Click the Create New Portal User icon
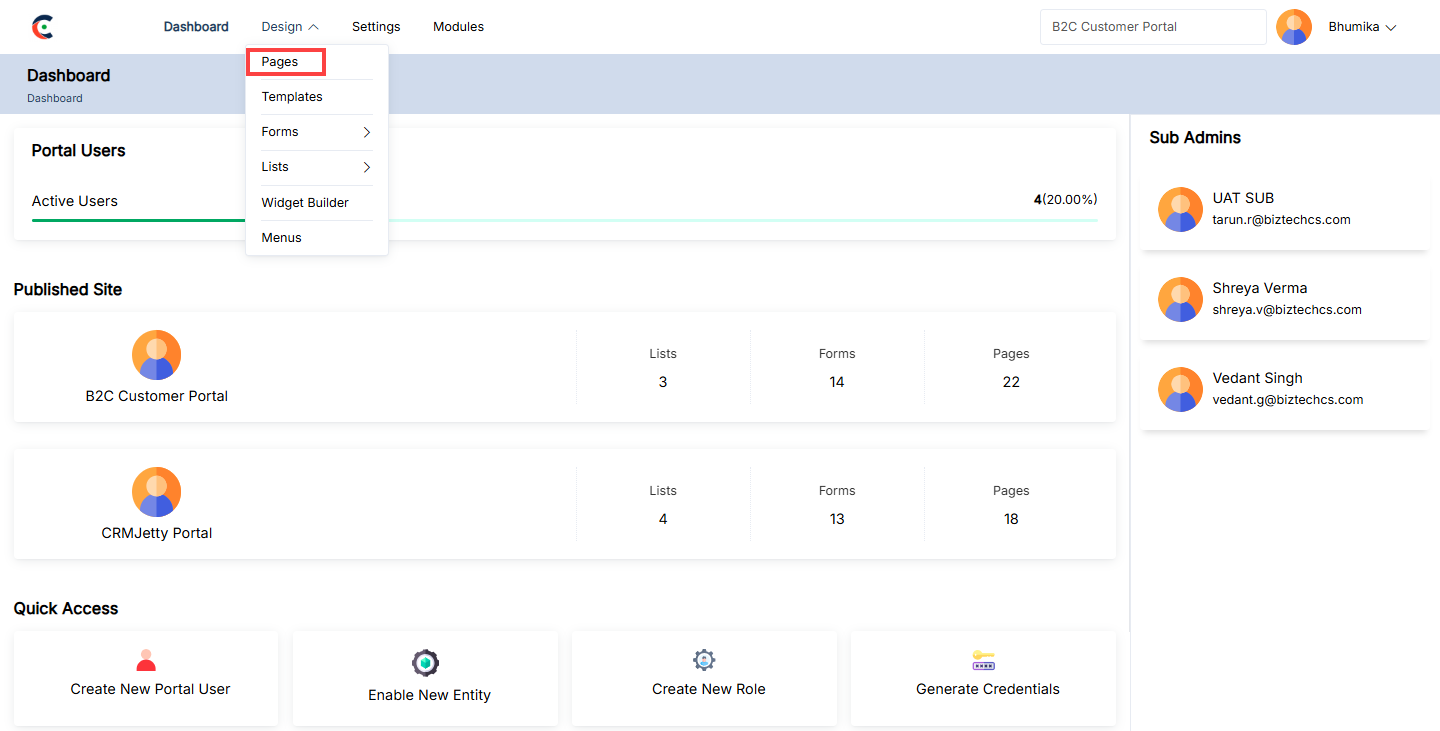This screenshot has height=731, width=1440. [146, 660]
